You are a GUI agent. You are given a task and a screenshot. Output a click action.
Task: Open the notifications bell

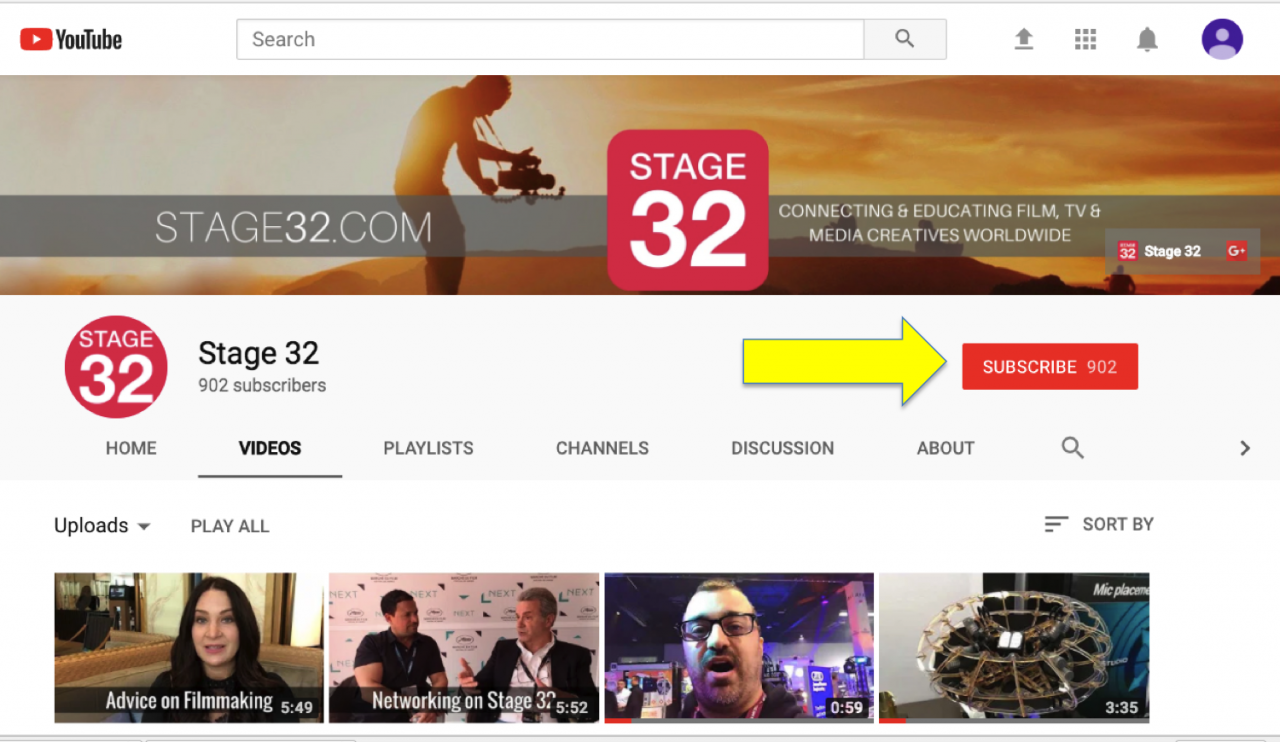pos(1147,39)
